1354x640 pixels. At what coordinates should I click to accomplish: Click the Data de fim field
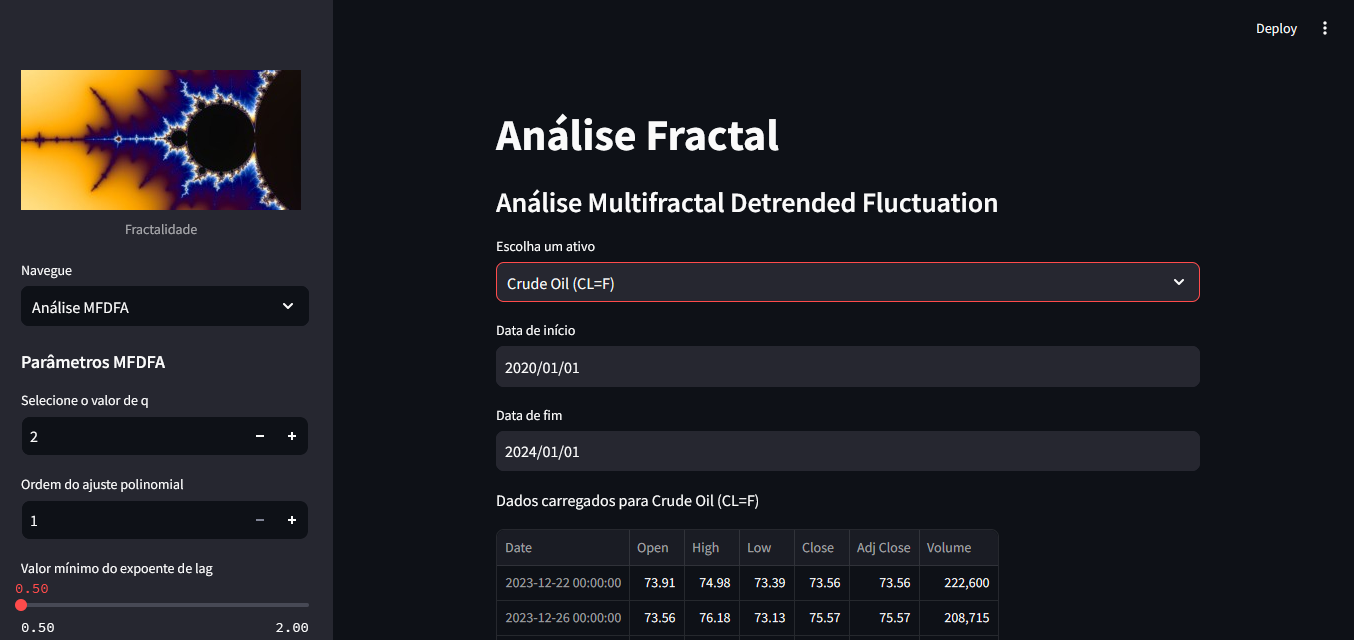(x=847, y=452)
